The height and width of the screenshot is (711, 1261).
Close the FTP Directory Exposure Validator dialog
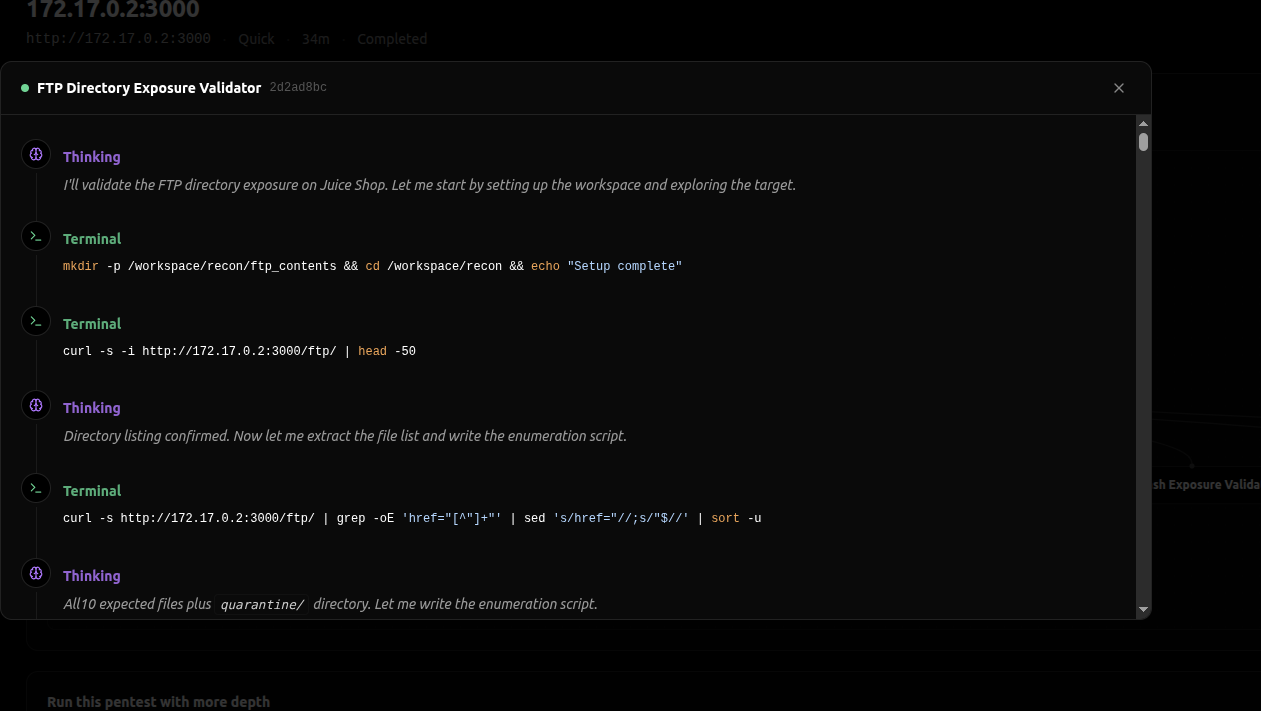click(1119, 88)
